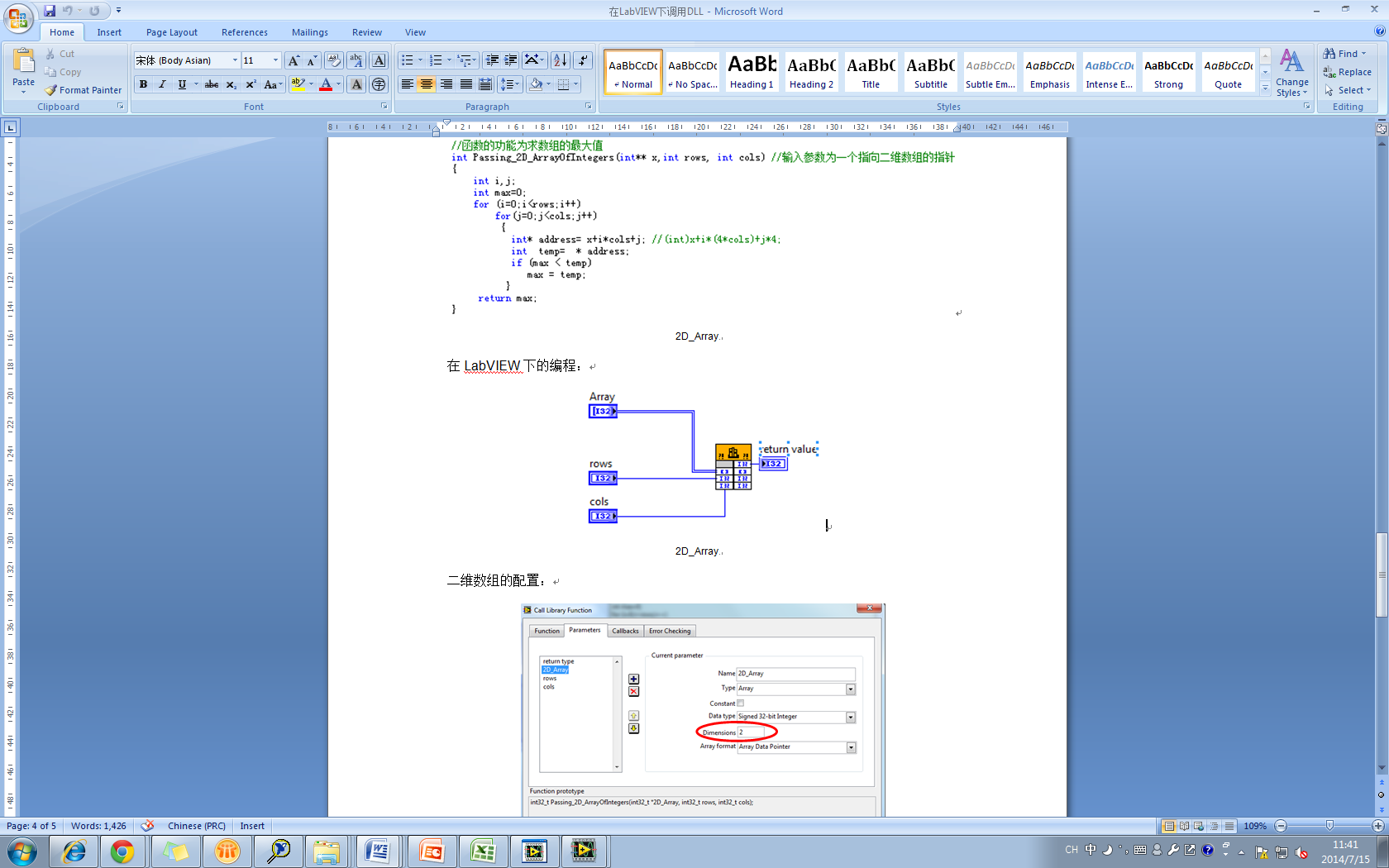Open Google Chrome from the taskbar
This screenshot has width=1389, height=868.
pos(122,851)
